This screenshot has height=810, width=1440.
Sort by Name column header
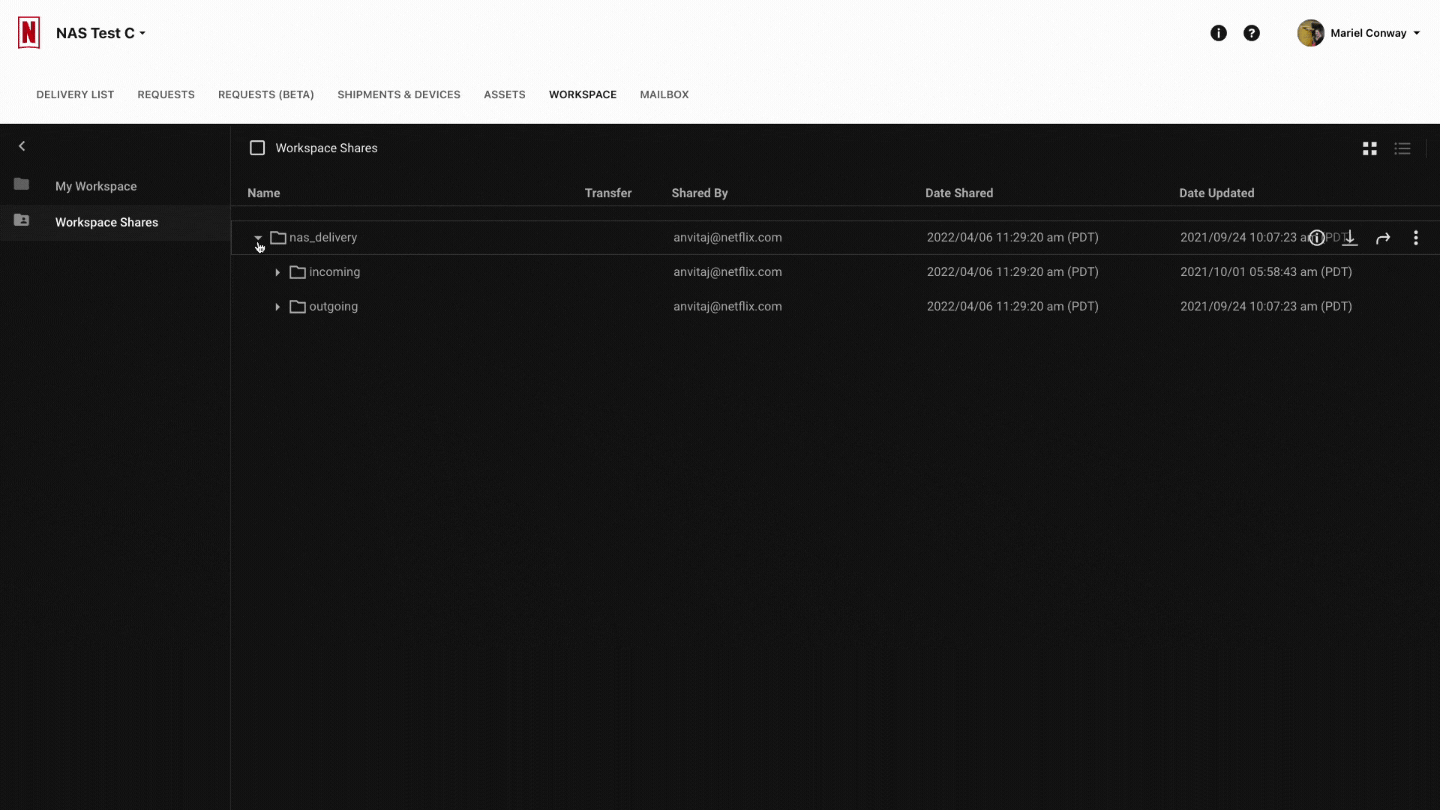(264, 193)
